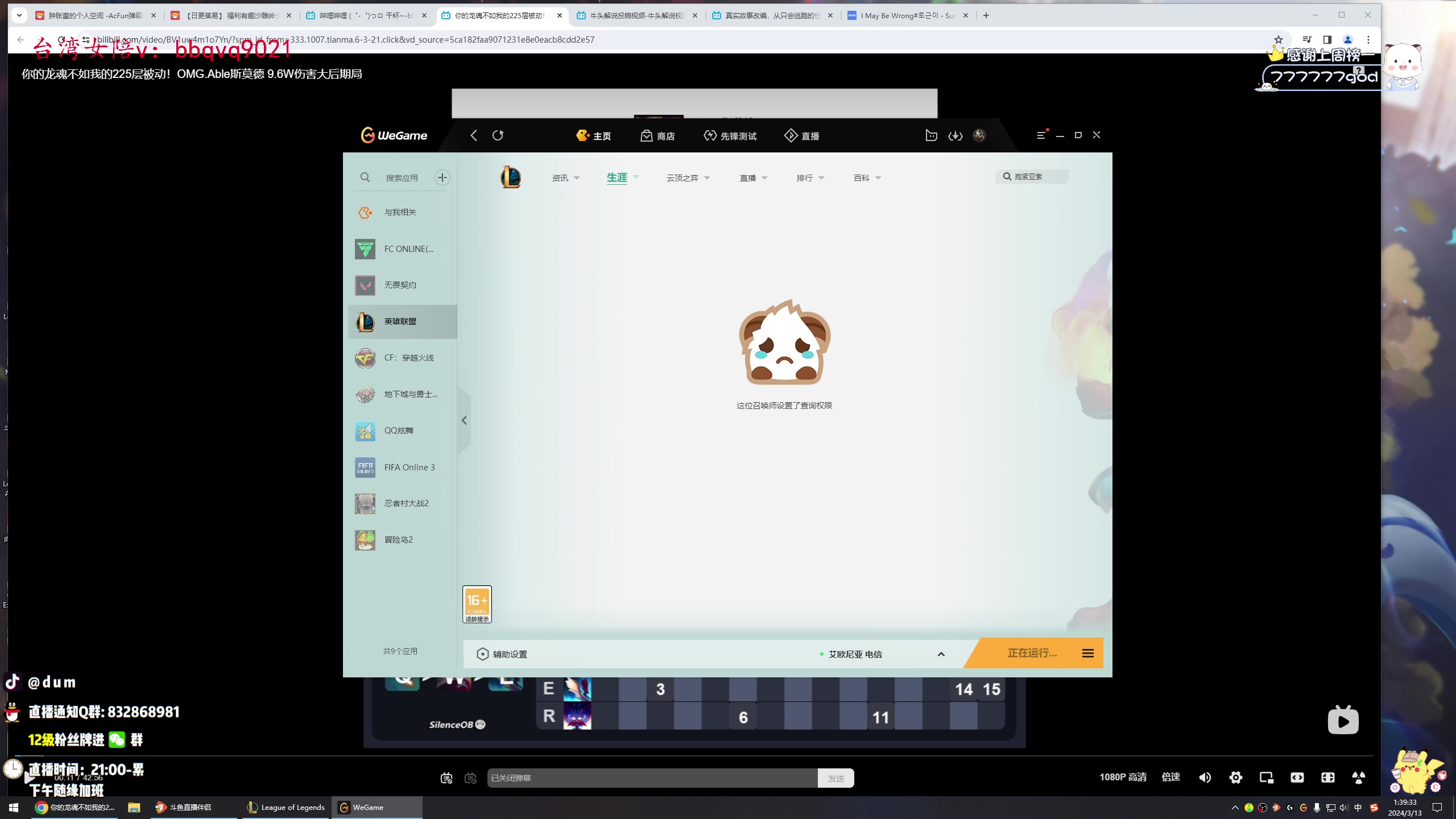
Task: Open the 倍速 playback speed menu
Action: point(1171,777)
